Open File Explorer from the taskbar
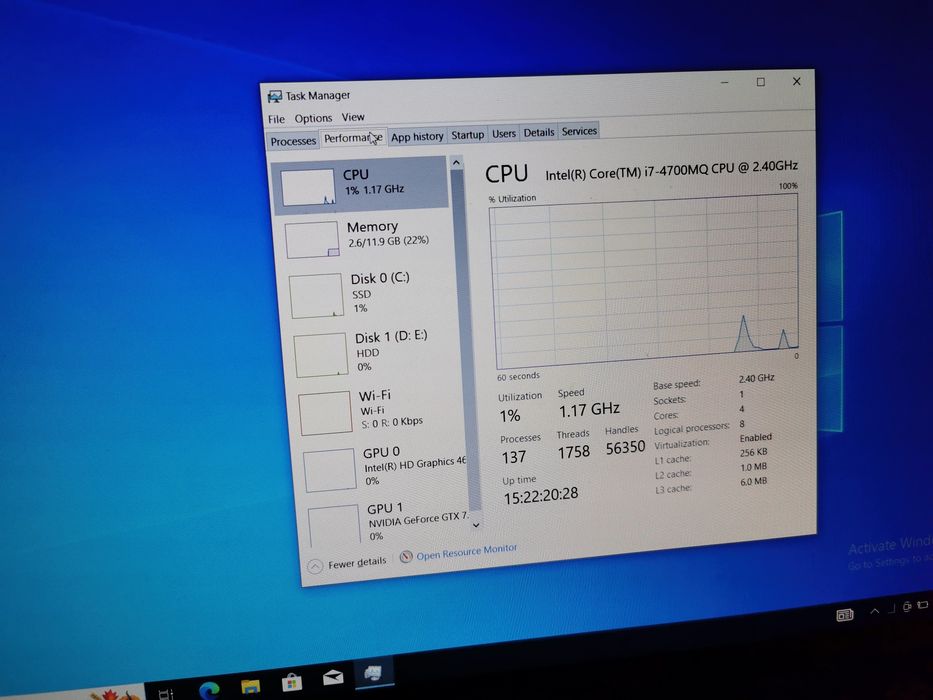 tap(251, 686)
